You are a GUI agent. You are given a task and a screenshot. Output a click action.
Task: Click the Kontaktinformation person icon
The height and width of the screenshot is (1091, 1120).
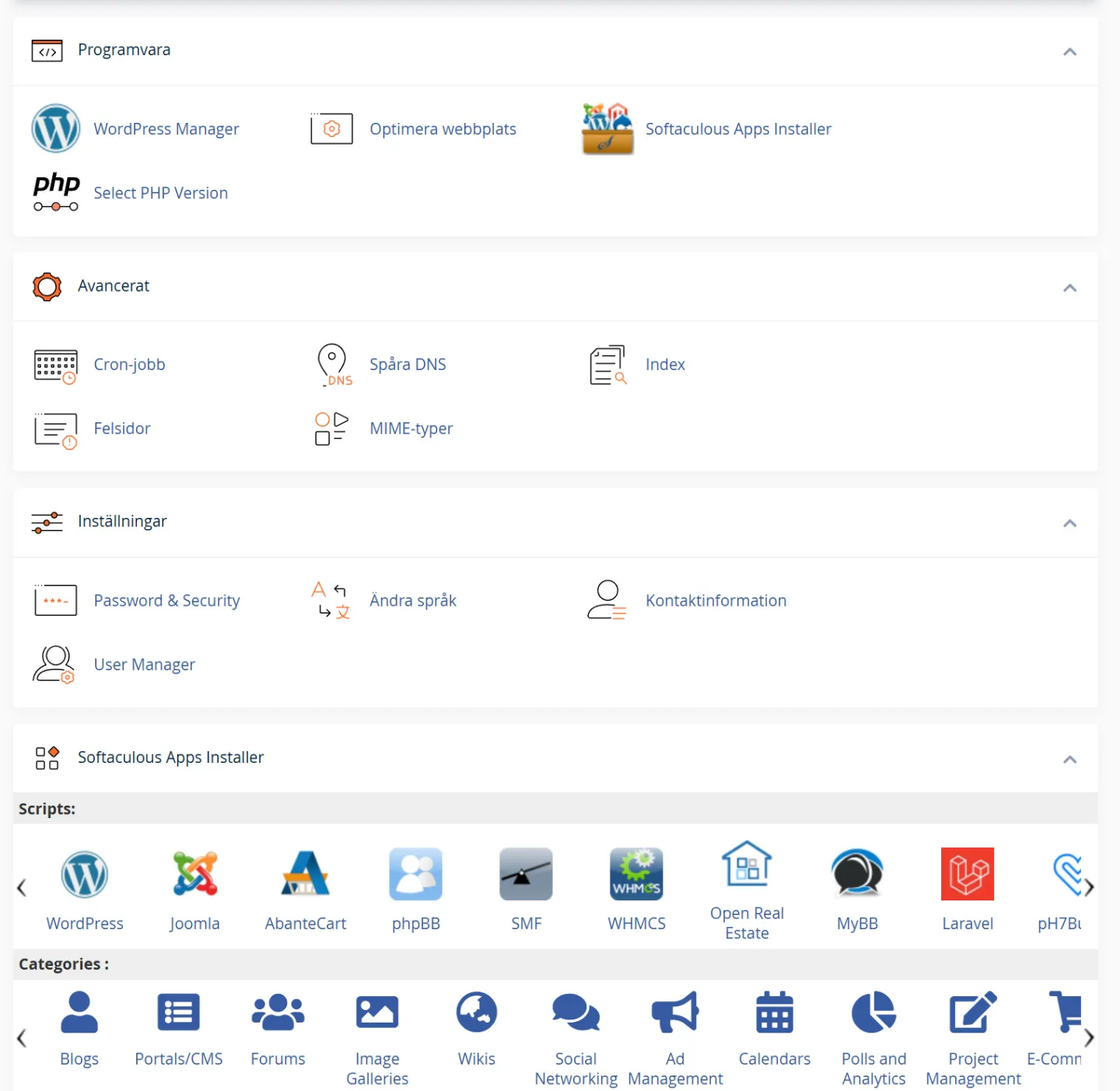point(607,600)
